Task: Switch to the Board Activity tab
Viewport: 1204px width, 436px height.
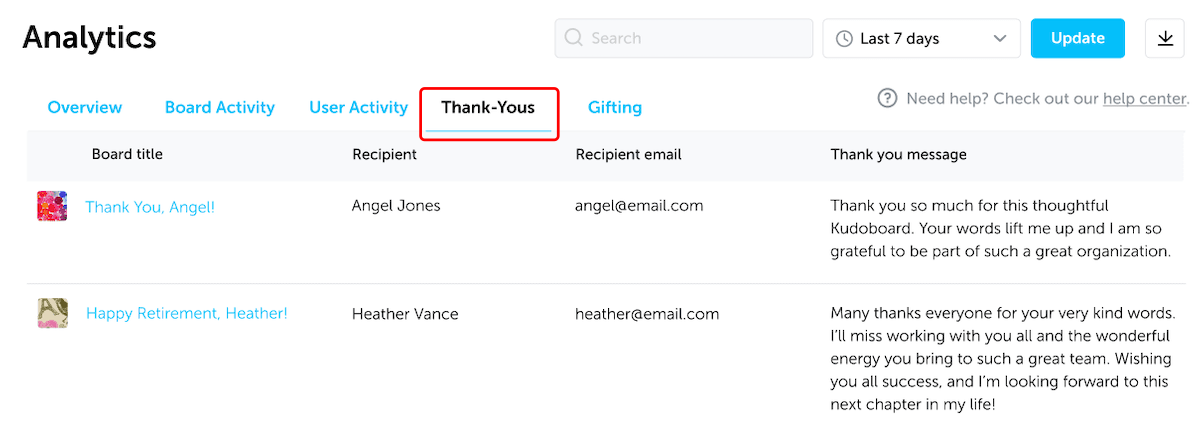Action: coord(220,107)
